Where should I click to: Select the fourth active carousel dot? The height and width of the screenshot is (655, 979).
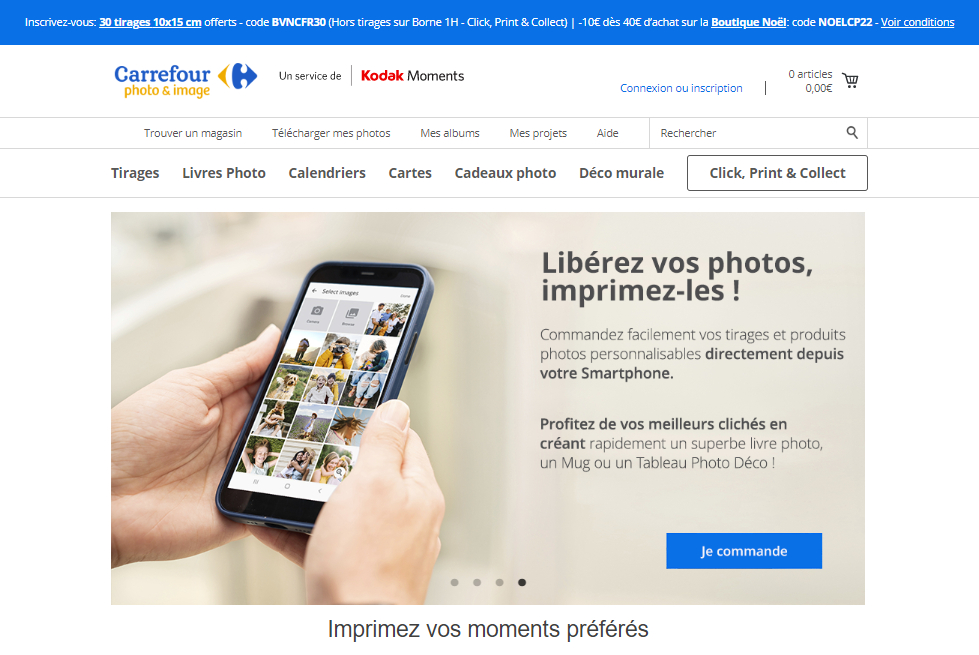(x=522, y=583)
